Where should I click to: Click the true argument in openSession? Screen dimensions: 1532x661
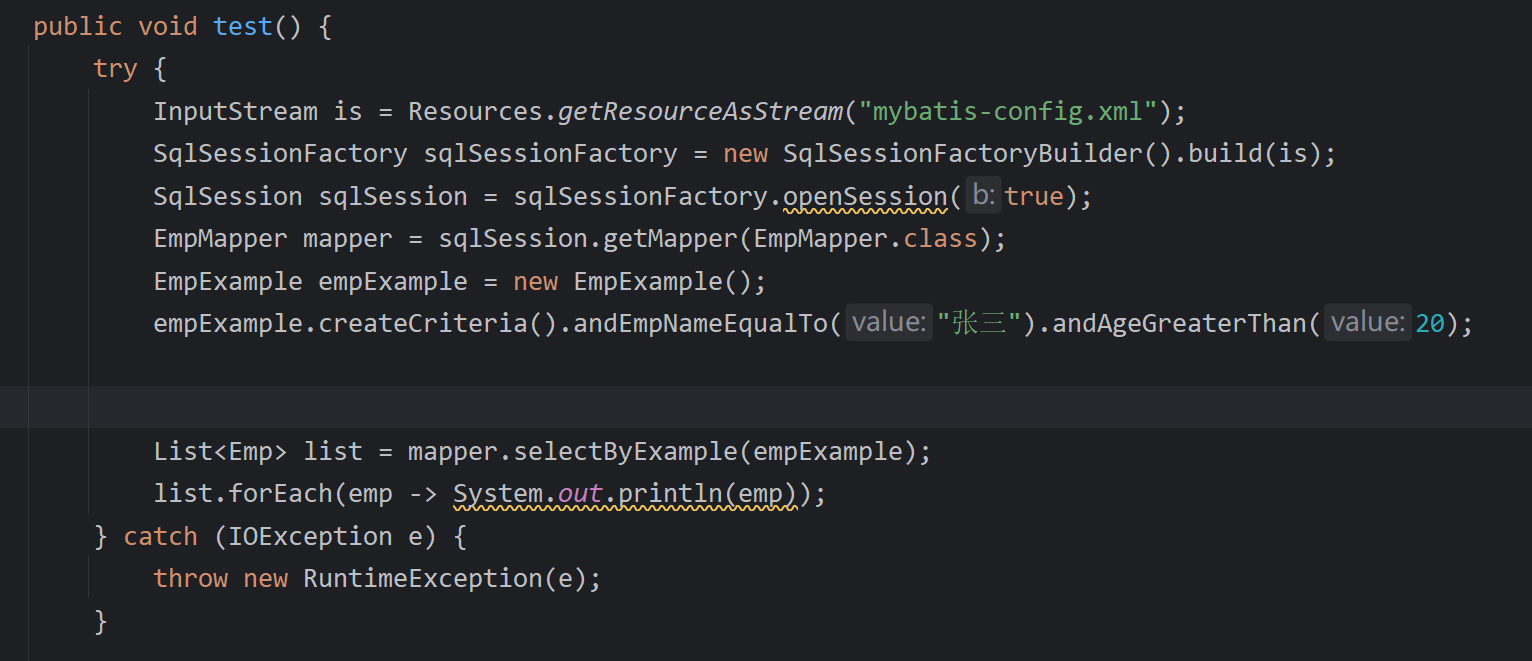point(1034,196)
